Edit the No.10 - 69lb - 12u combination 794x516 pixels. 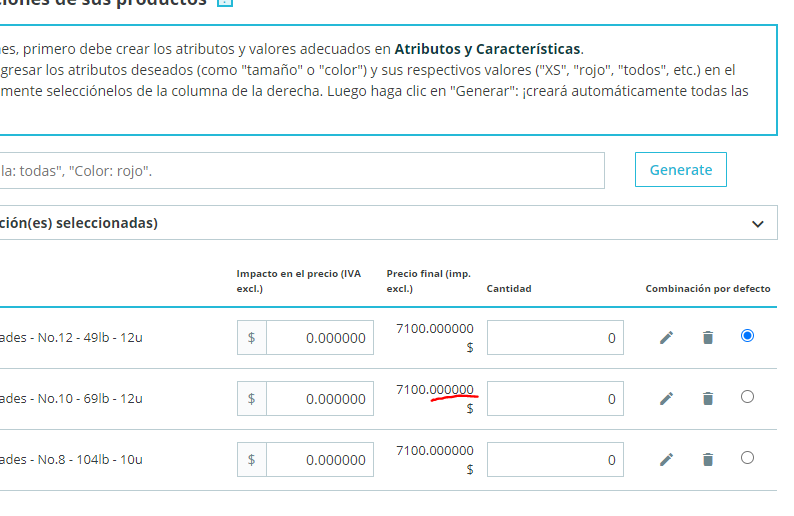click(666, 399)
